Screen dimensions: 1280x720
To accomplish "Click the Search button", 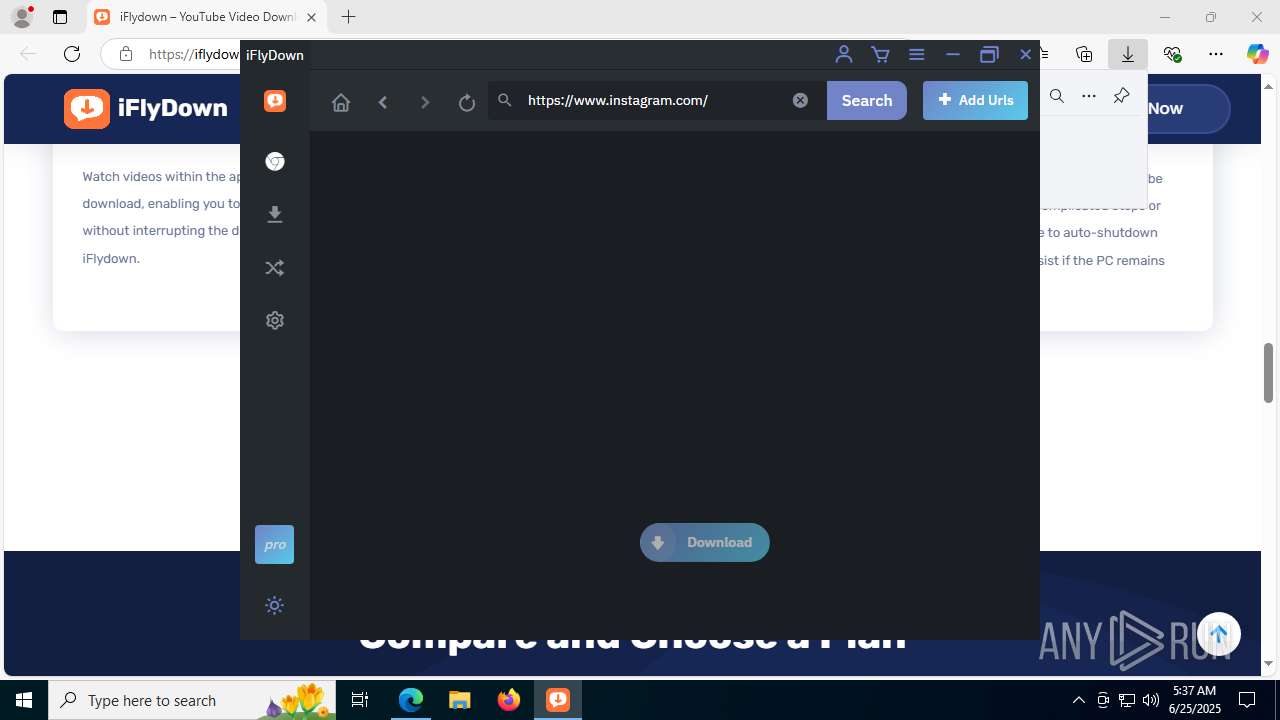I will click(867, 100).
